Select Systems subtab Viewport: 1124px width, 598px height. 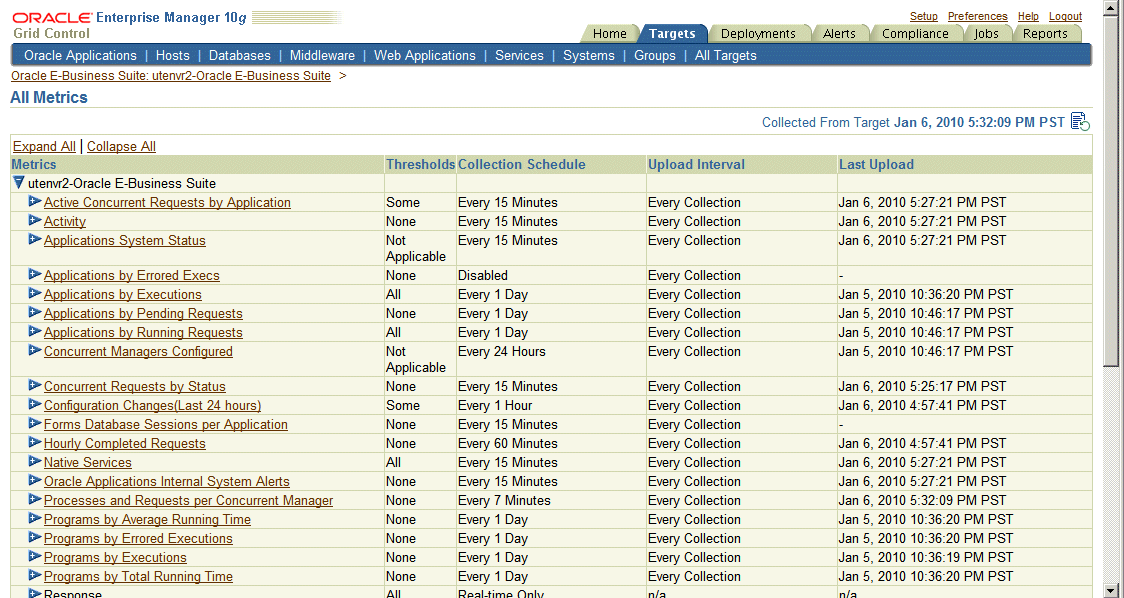(x=589, y=55)
